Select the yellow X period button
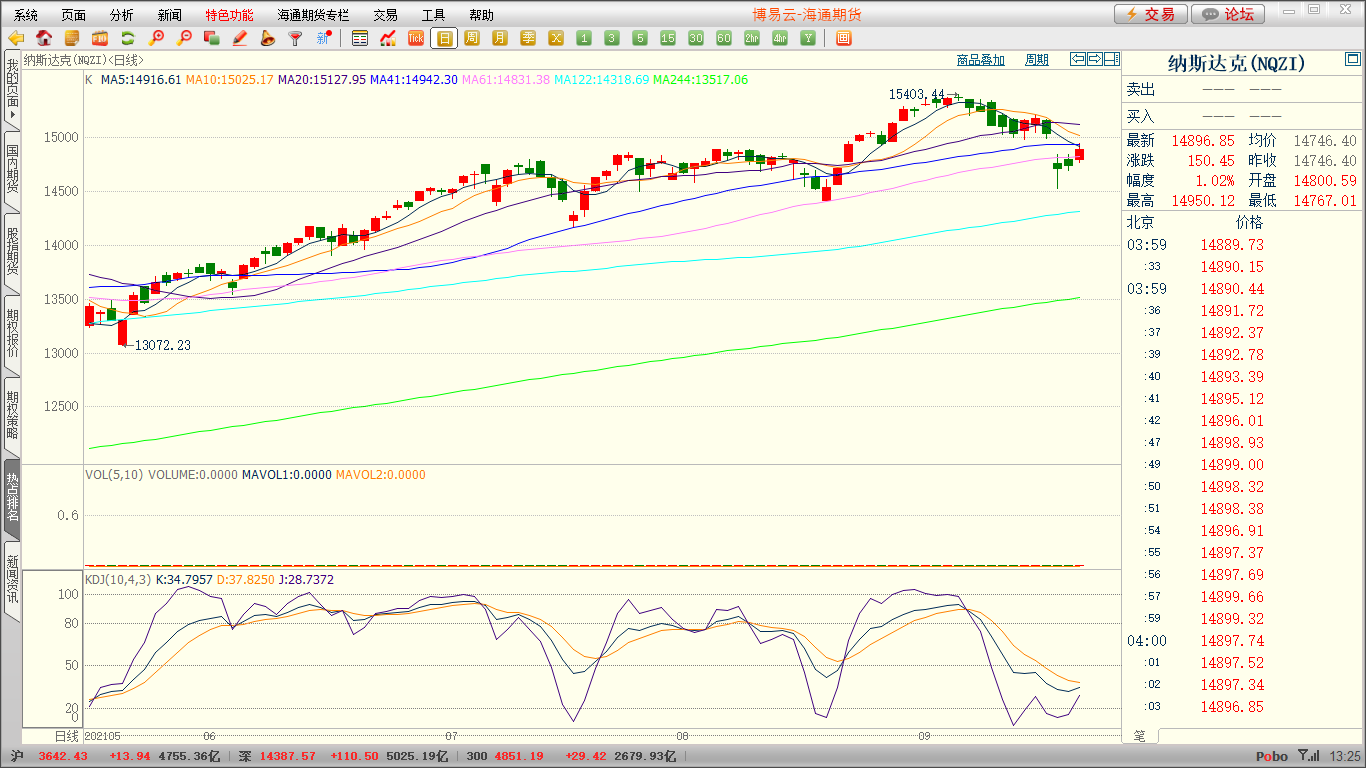1366x768 pixels. click(556, 38)
